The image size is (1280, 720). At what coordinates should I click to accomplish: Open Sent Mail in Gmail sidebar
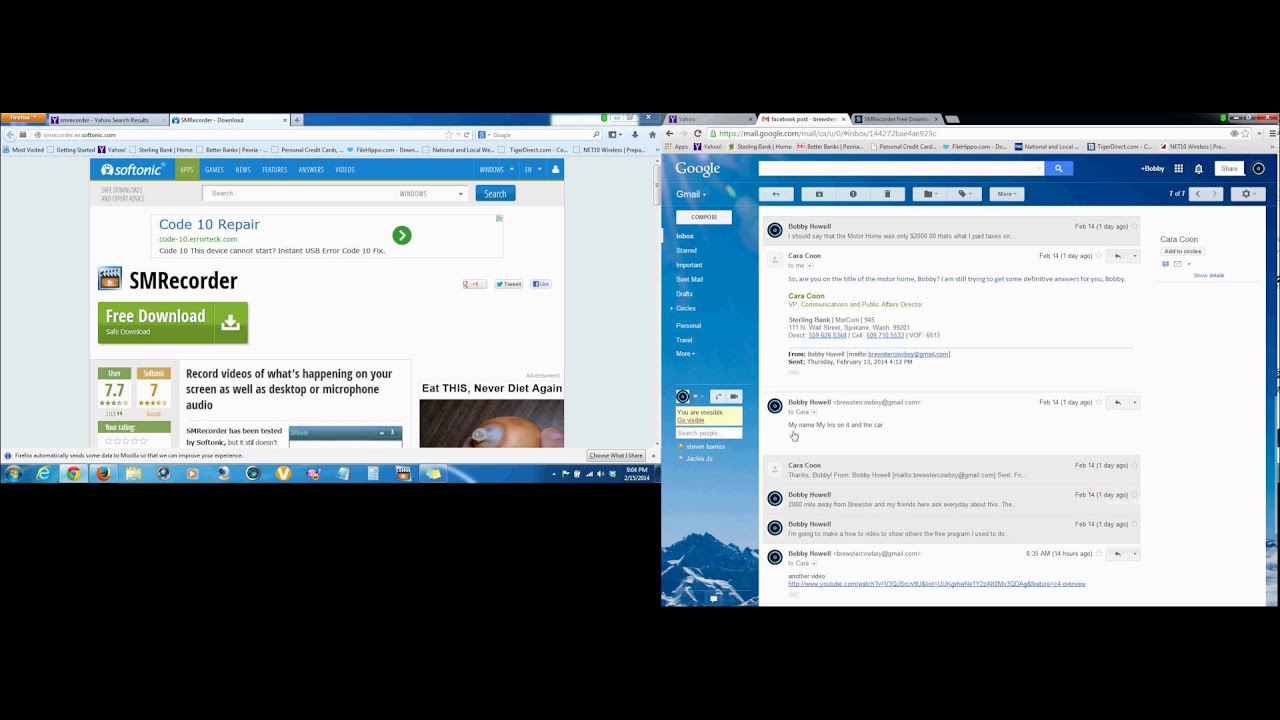[689, 280]
